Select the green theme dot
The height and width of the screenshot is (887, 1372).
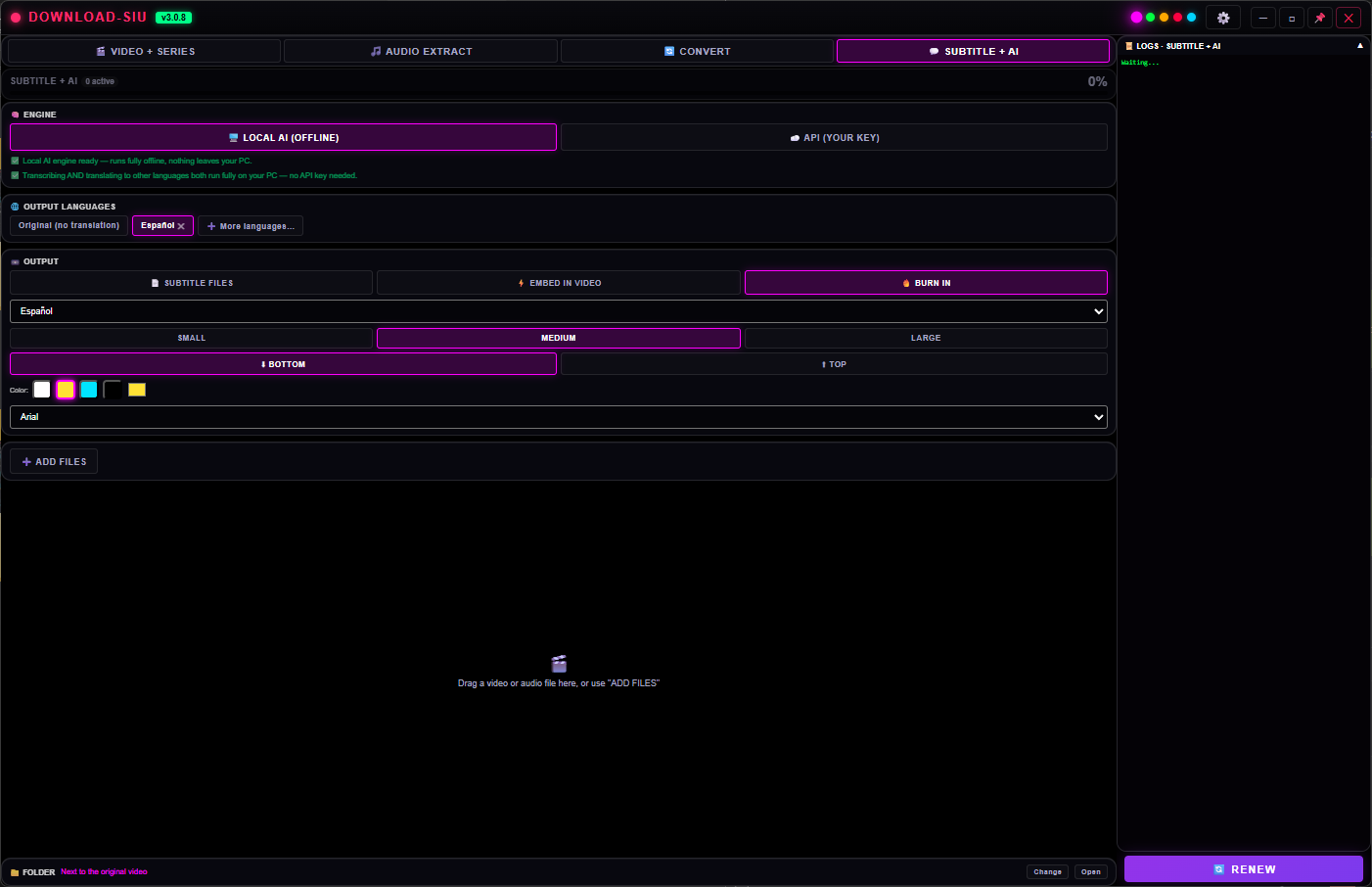coord(1150,18)
